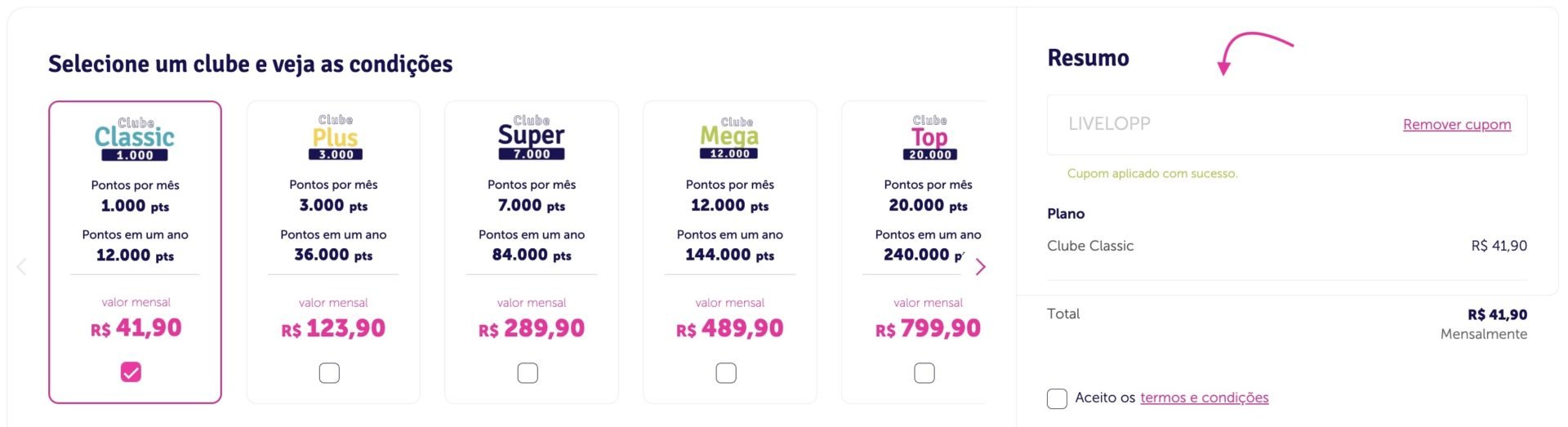Select the R$ 123,90 price
The image size is (1568, 427).
[333, 328]
